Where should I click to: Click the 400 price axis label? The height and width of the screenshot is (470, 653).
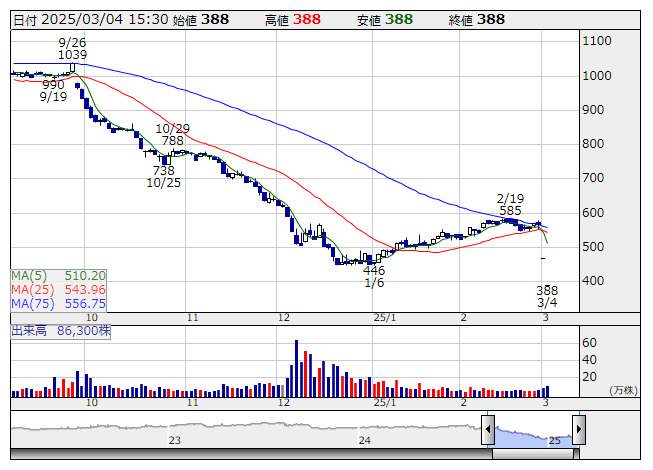(x=593, y=281)
